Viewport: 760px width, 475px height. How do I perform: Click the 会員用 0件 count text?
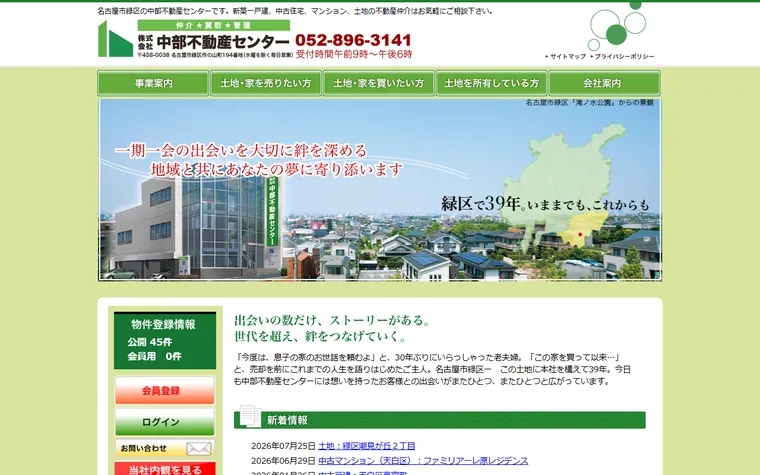[155, 357]
